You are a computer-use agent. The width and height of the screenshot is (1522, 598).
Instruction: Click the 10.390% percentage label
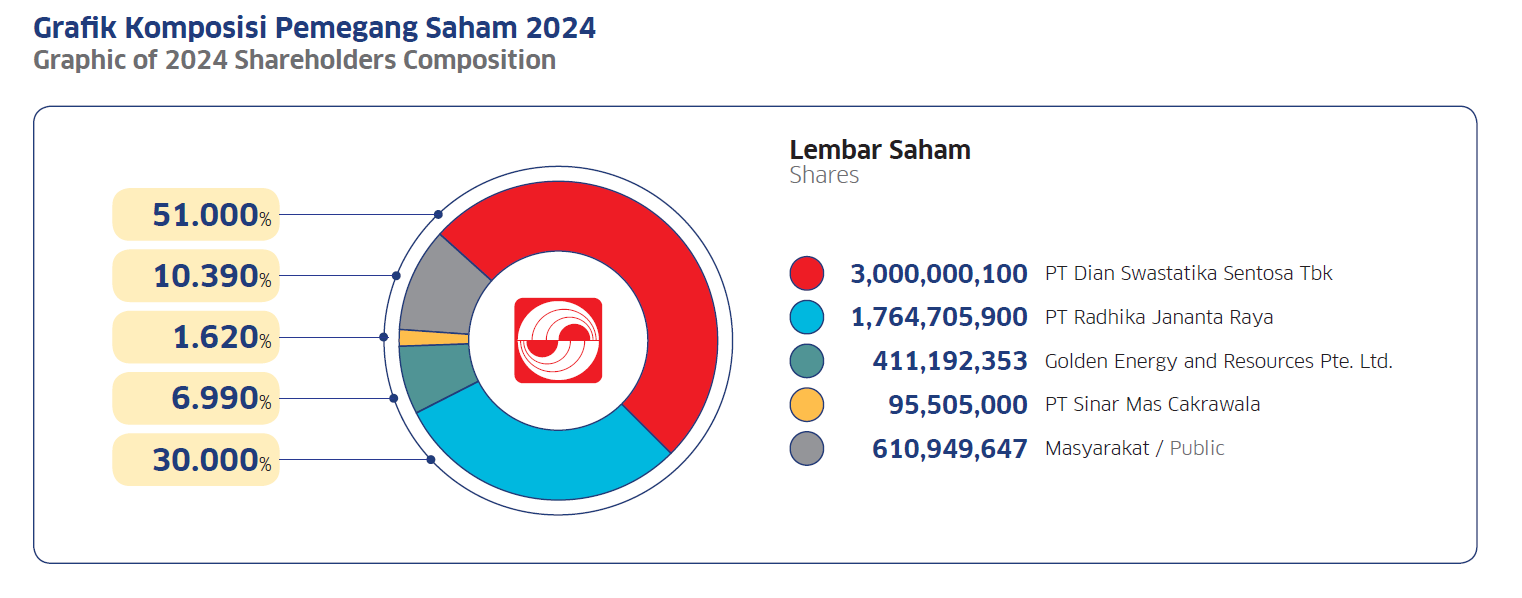pos(195,276)
